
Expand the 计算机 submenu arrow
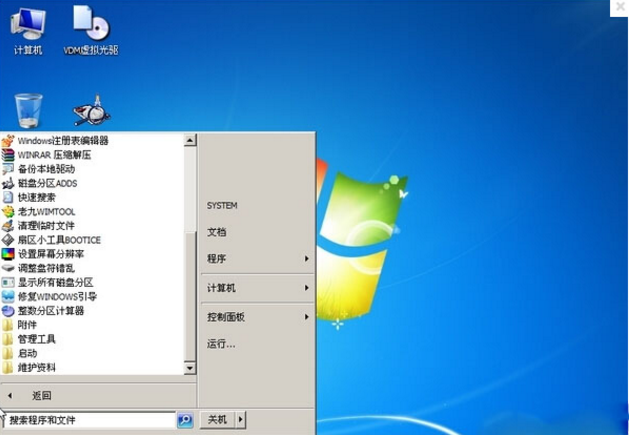(307, 288)
